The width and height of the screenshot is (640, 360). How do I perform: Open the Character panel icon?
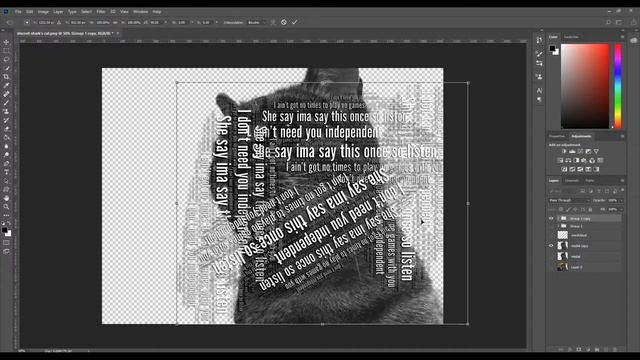539,90
